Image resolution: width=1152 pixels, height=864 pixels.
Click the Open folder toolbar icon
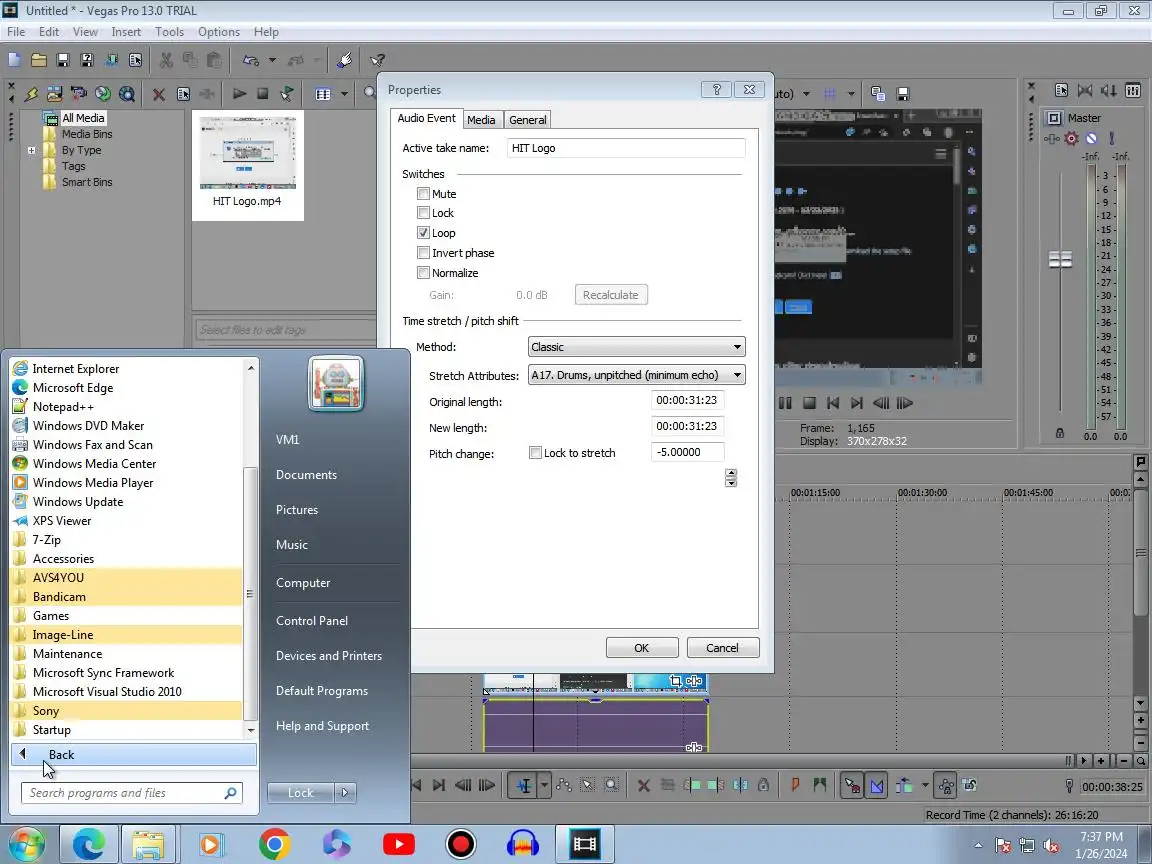[38, 60]
